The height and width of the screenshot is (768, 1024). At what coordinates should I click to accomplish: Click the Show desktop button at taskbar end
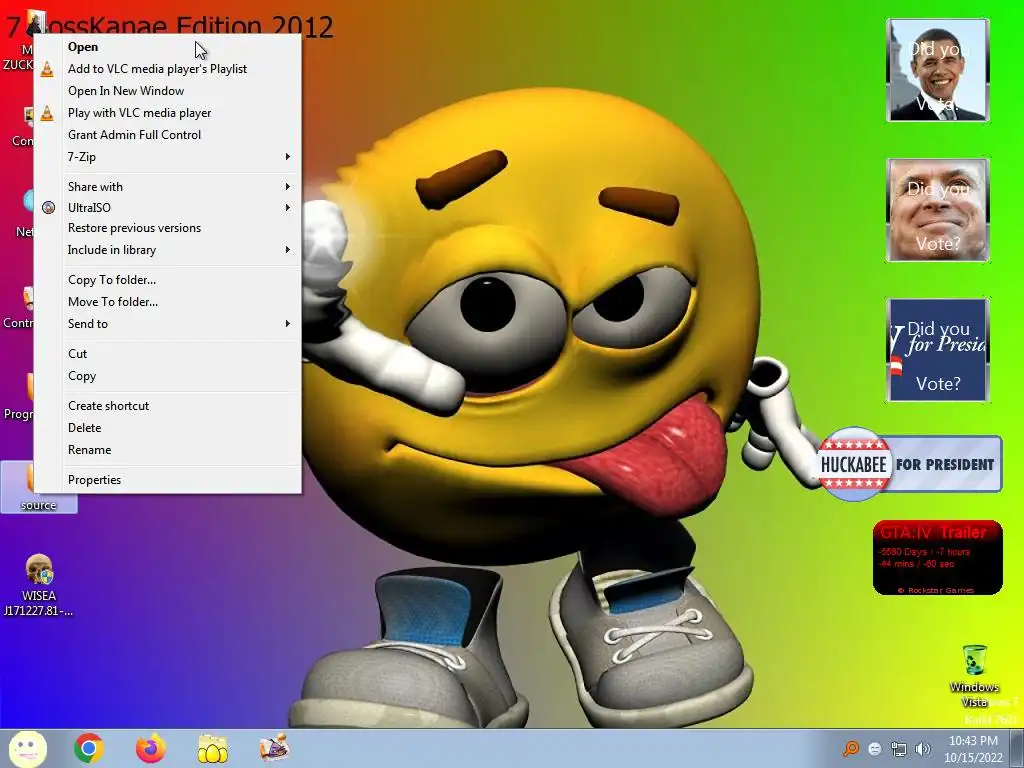(x=1017, y=748)
